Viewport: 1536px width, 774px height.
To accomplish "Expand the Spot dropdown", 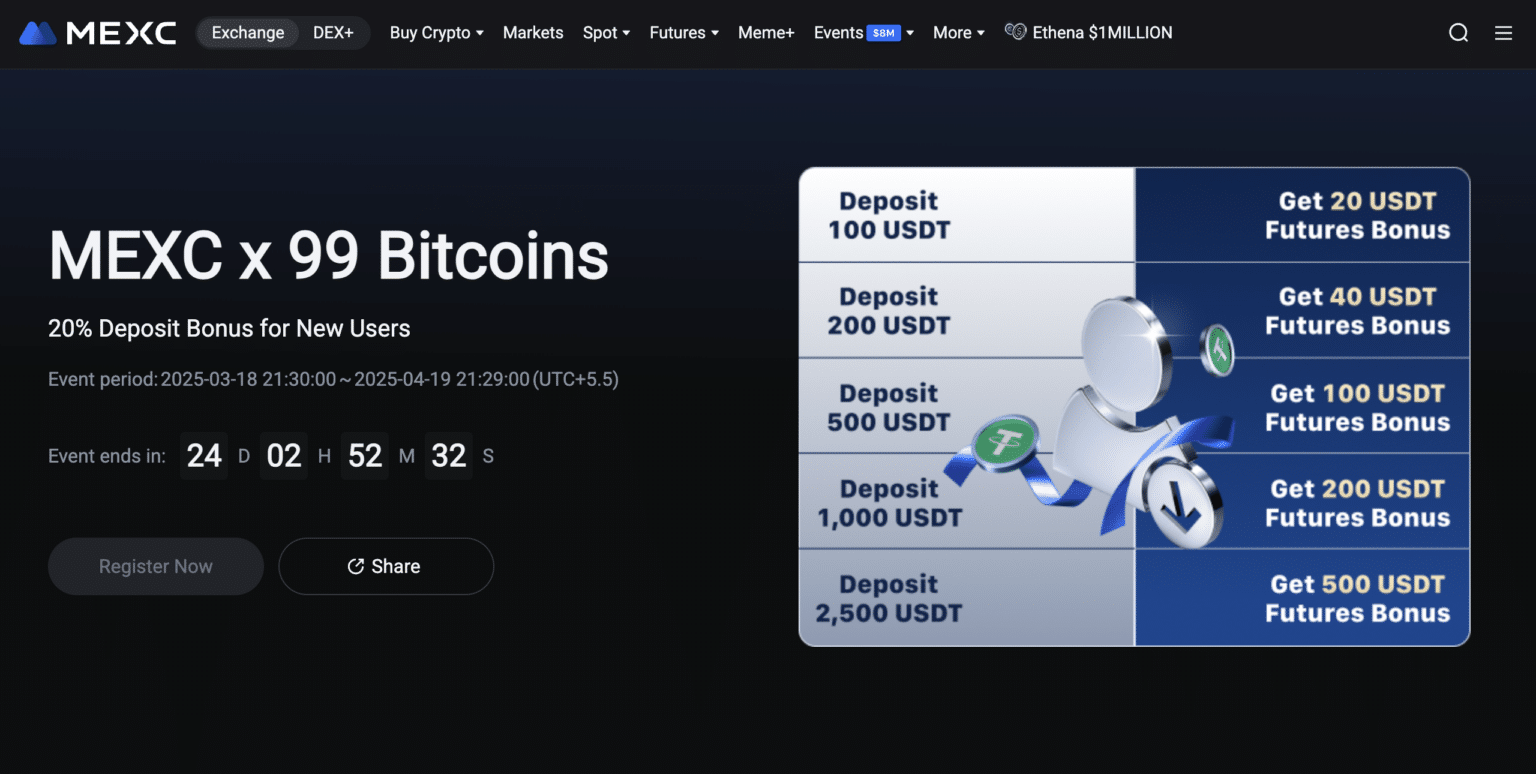I will pyautogui.click(x=607, y=33).
